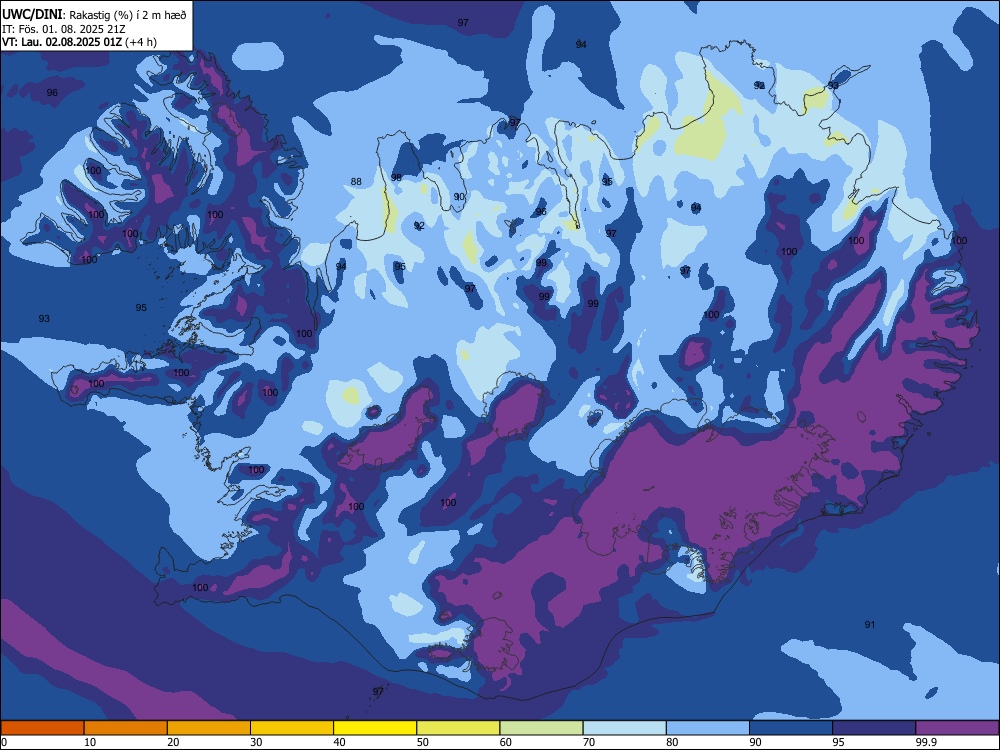Image resolution: width=1000 pixels, height=750 pixels.
Task: Click the 0–10 % dark orange legend swatch
Action: pyautogui.click(x=42, y=728)
